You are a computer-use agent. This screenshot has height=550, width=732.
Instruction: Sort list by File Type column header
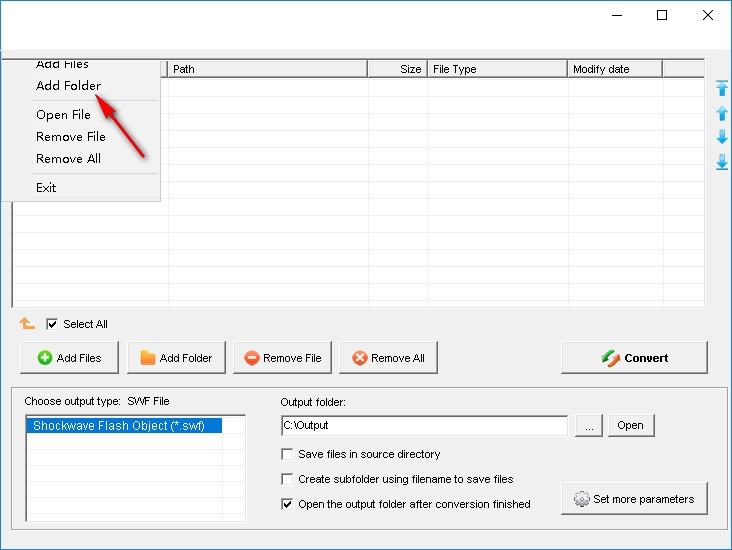click(x=497, y=69)
